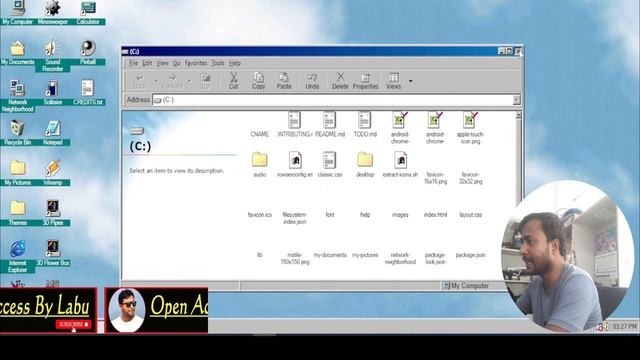
Task: Click the file list vertical scrollbar
Action: coord(518,195)
